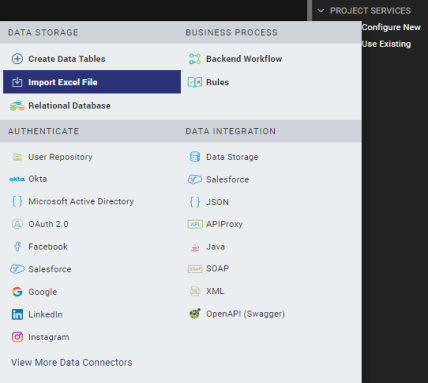Open View More Data Connectors link
This screenshot has width=428, height=383.
point(72,362)
